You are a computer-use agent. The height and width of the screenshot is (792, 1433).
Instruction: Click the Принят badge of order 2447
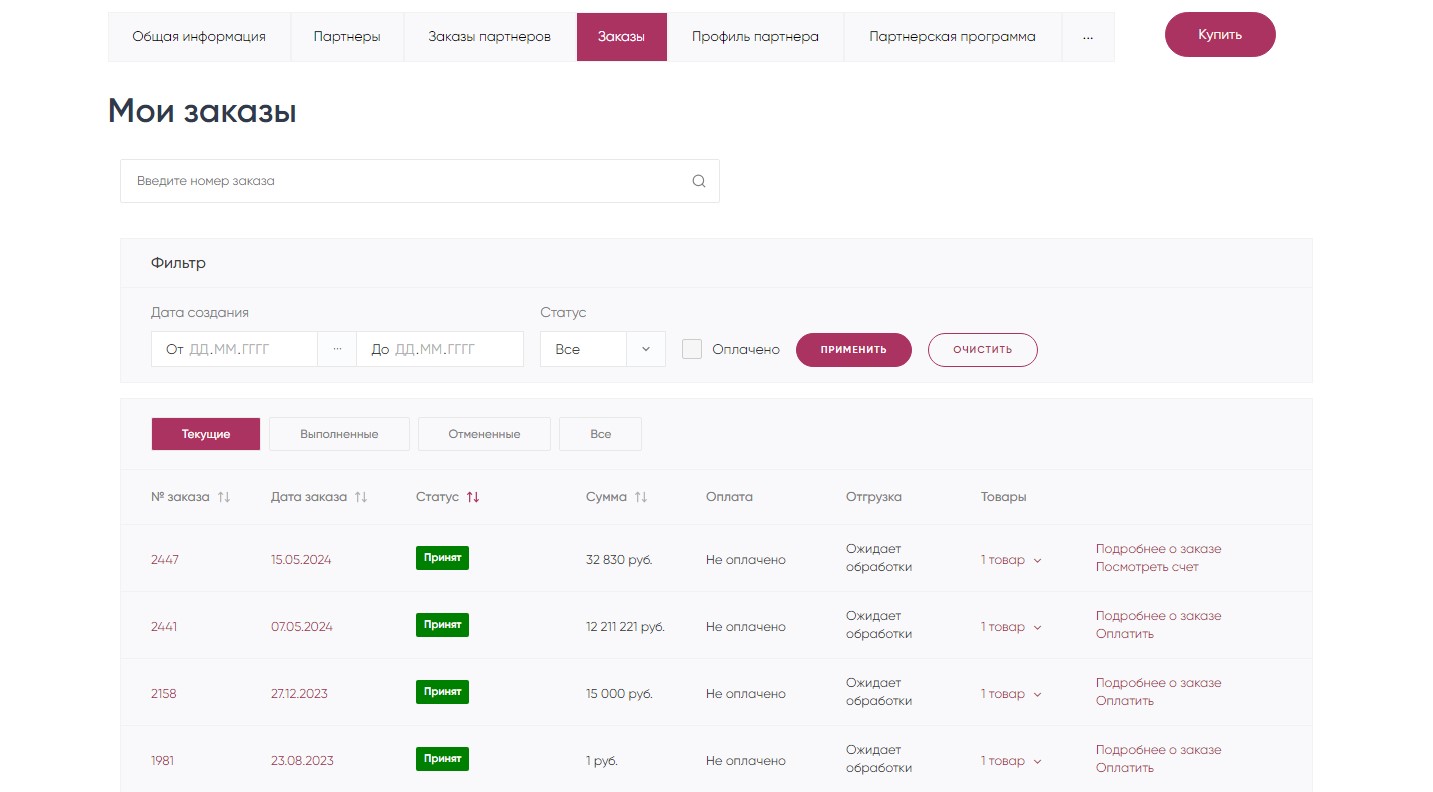pos(442,558)
